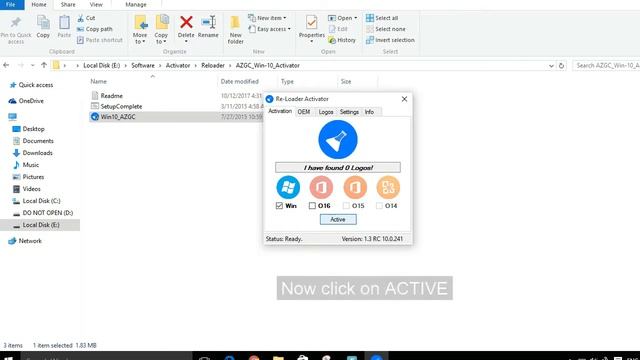Select OneDrive in navigation pane

(x=31, y=101)
